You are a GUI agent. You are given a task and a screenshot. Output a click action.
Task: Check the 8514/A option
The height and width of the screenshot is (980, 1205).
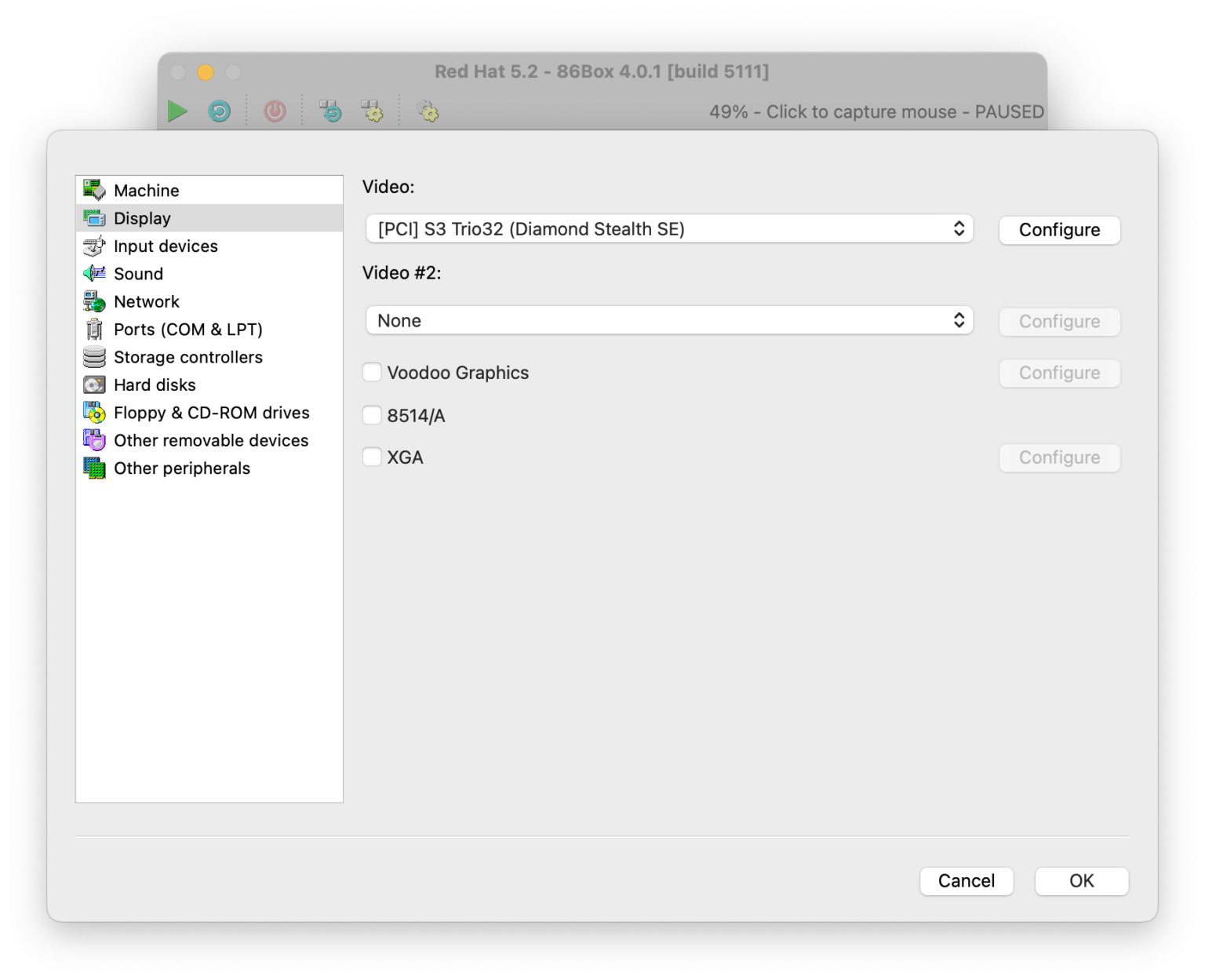pyautogui.click(x=372, y=414)
